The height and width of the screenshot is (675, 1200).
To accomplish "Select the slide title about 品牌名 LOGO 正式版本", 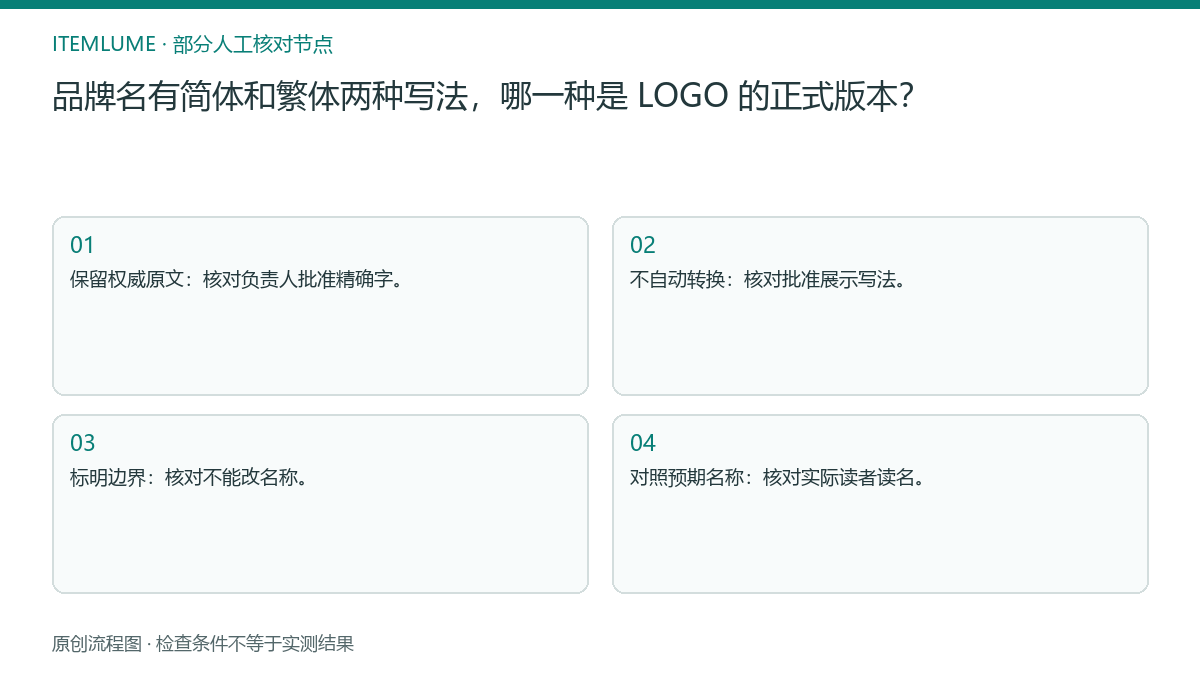I will click(x=483, y=97).
